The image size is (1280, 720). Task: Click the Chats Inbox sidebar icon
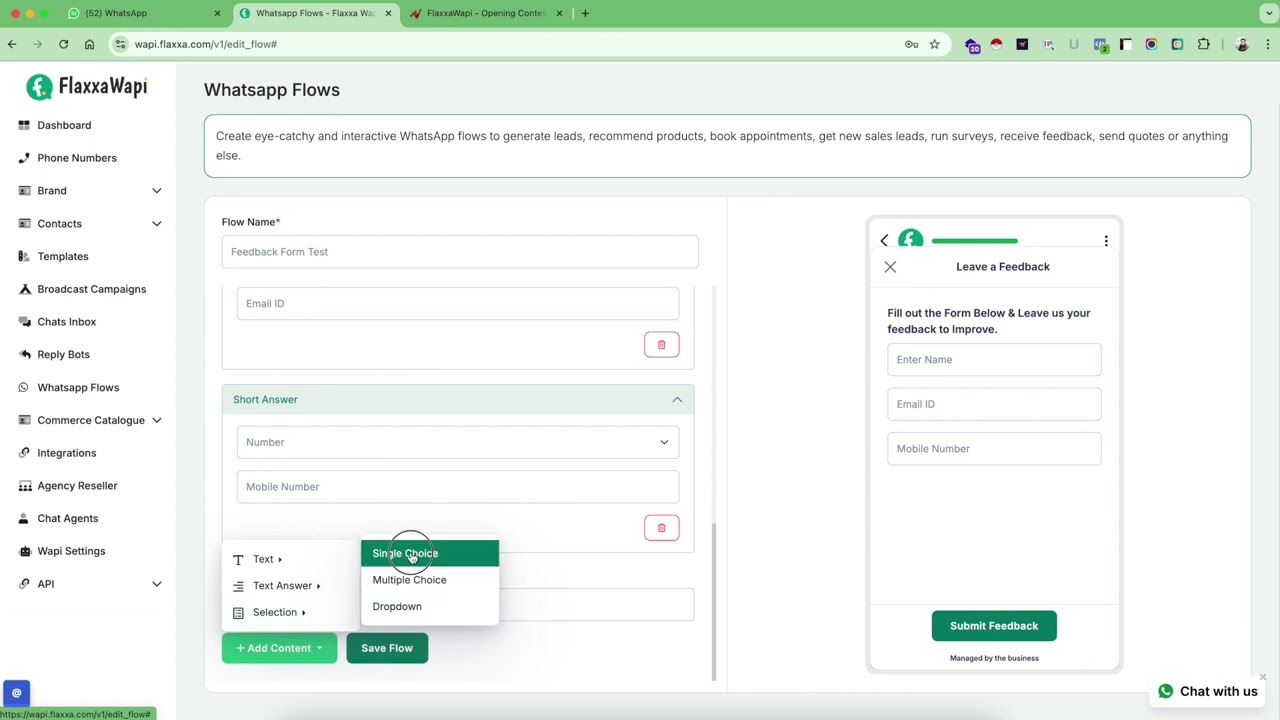click(24, 322)
